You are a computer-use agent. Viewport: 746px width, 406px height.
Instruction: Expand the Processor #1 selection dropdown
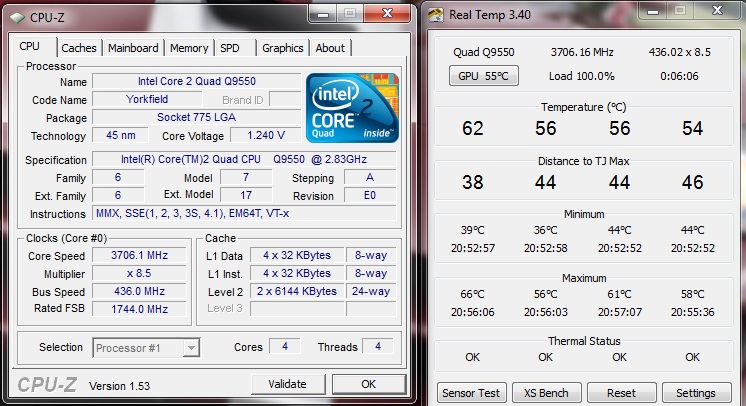tap(191, 348)
